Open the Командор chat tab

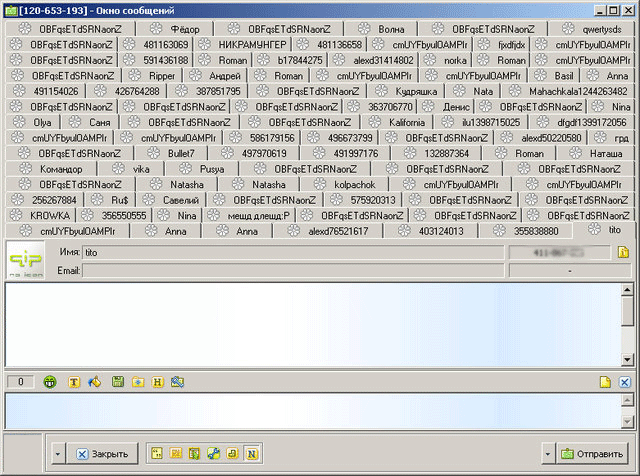[60, 169]
